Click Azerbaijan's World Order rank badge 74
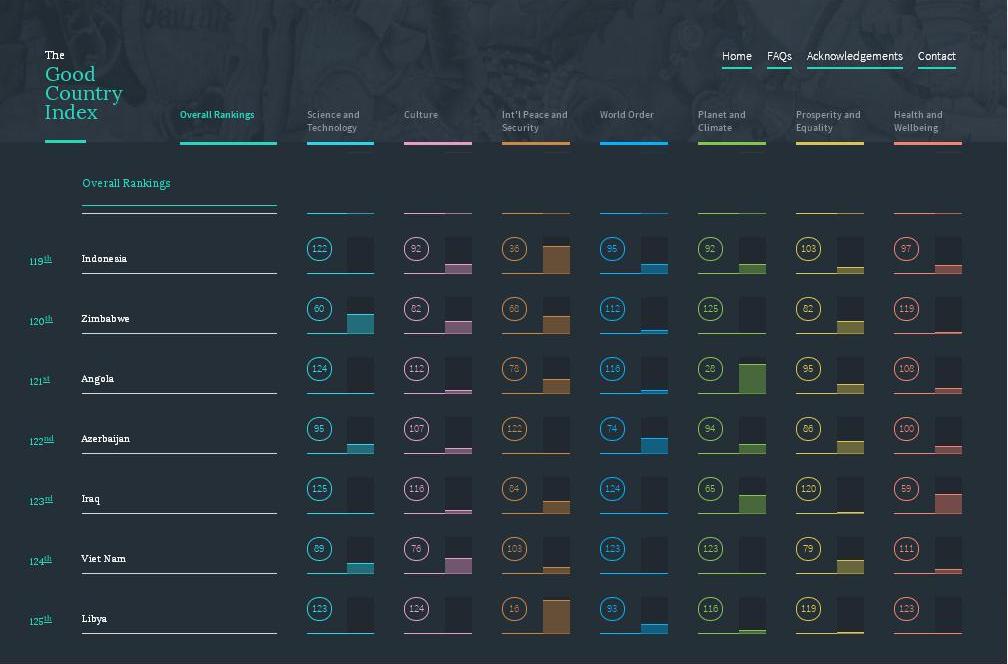Image resolution: width=1008 pixels, height=664 pixels. pyautogui.click(x=612, y=429)
